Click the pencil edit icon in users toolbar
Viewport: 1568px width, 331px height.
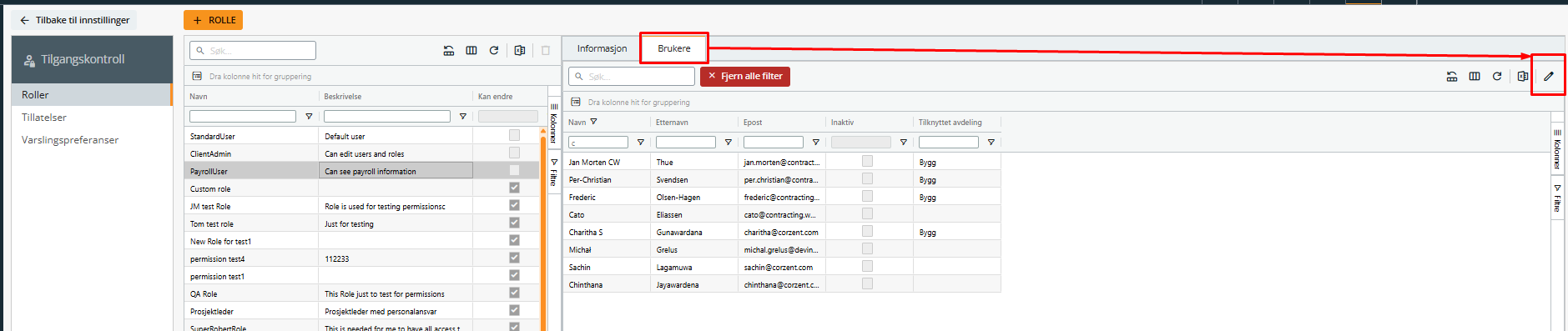point(1548,76)
